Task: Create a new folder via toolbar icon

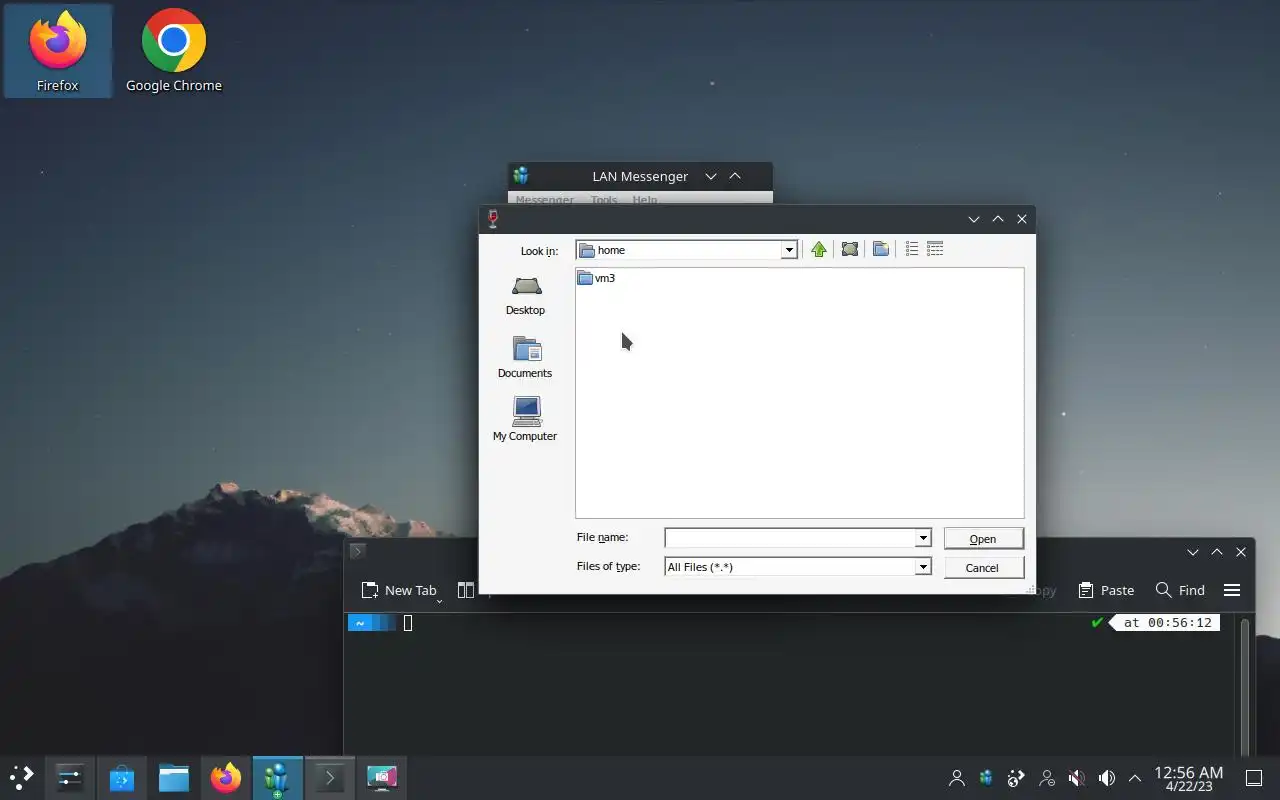Action: click(x=881, y=250)
